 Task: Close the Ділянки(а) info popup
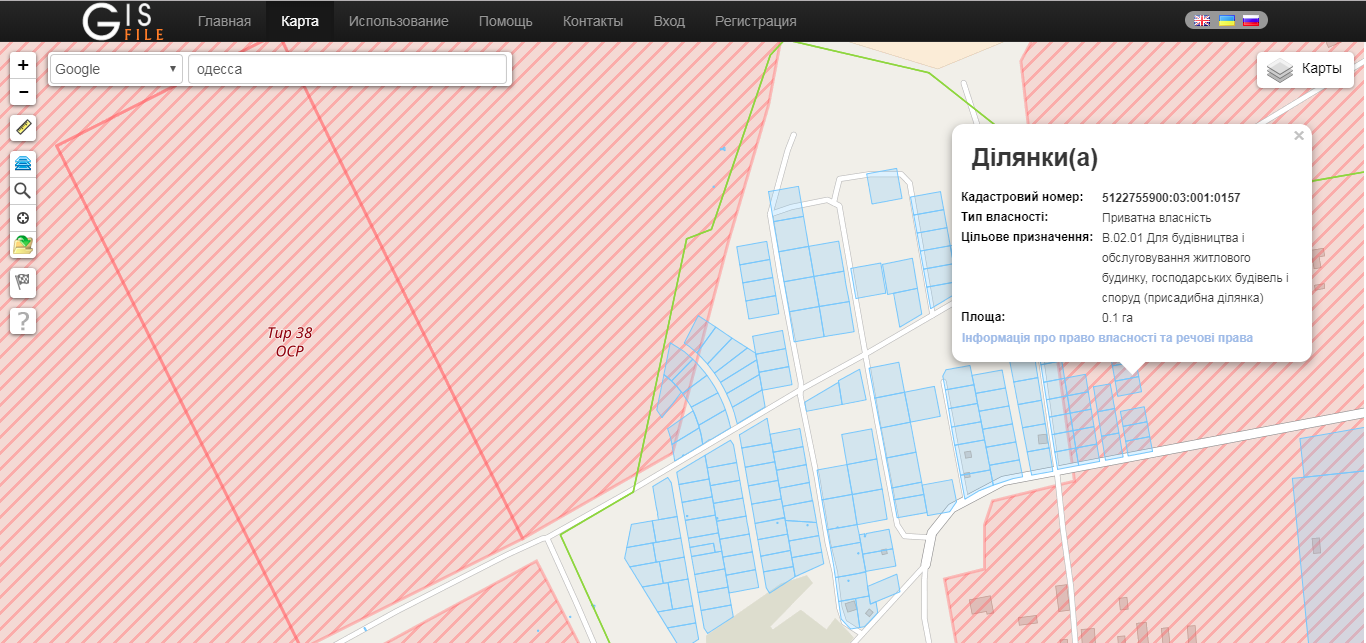(1298, 136)
